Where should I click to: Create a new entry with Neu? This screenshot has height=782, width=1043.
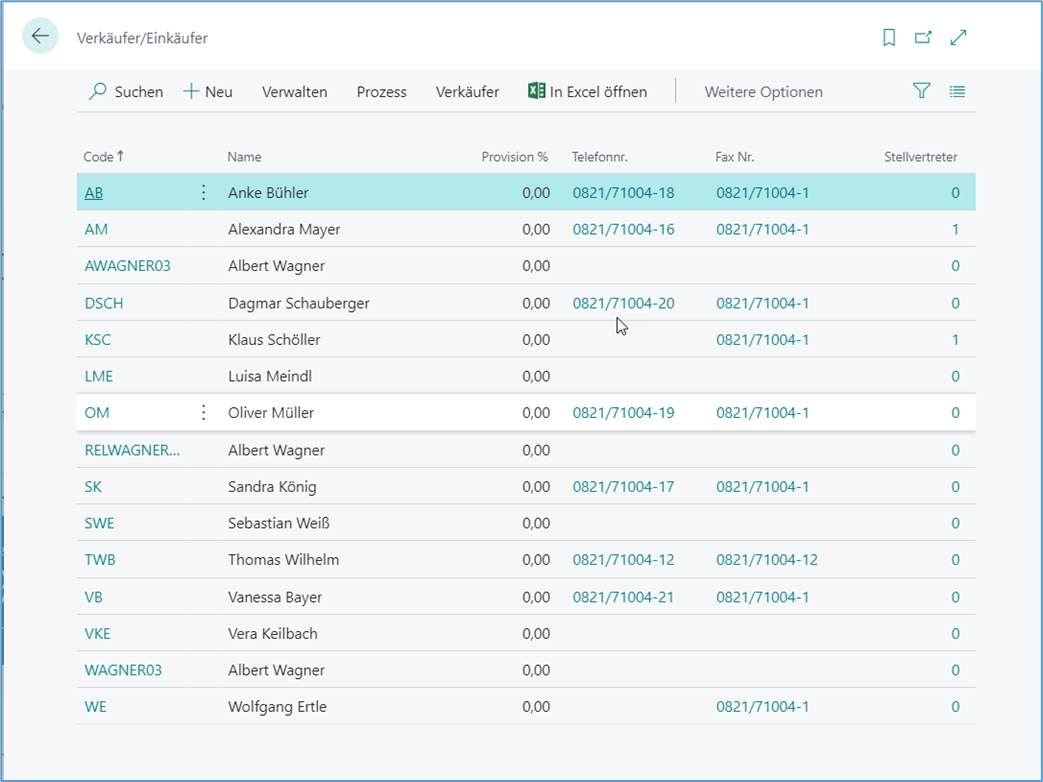tap(208, 92)
